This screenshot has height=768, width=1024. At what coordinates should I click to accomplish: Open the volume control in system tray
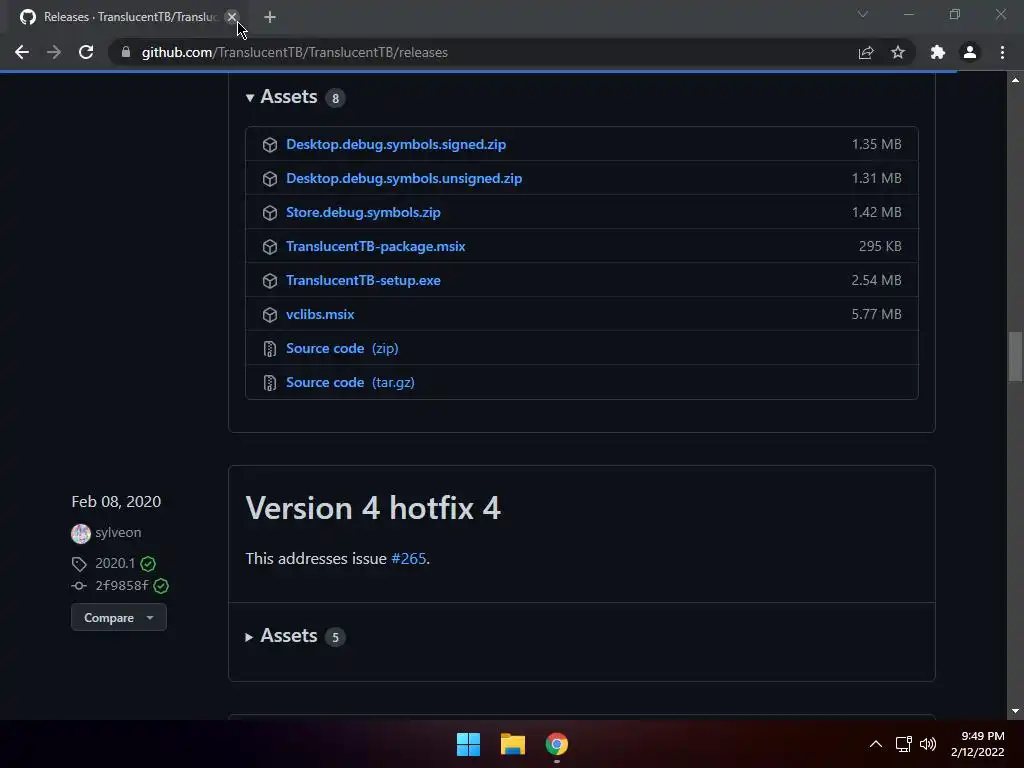[927, 744]
